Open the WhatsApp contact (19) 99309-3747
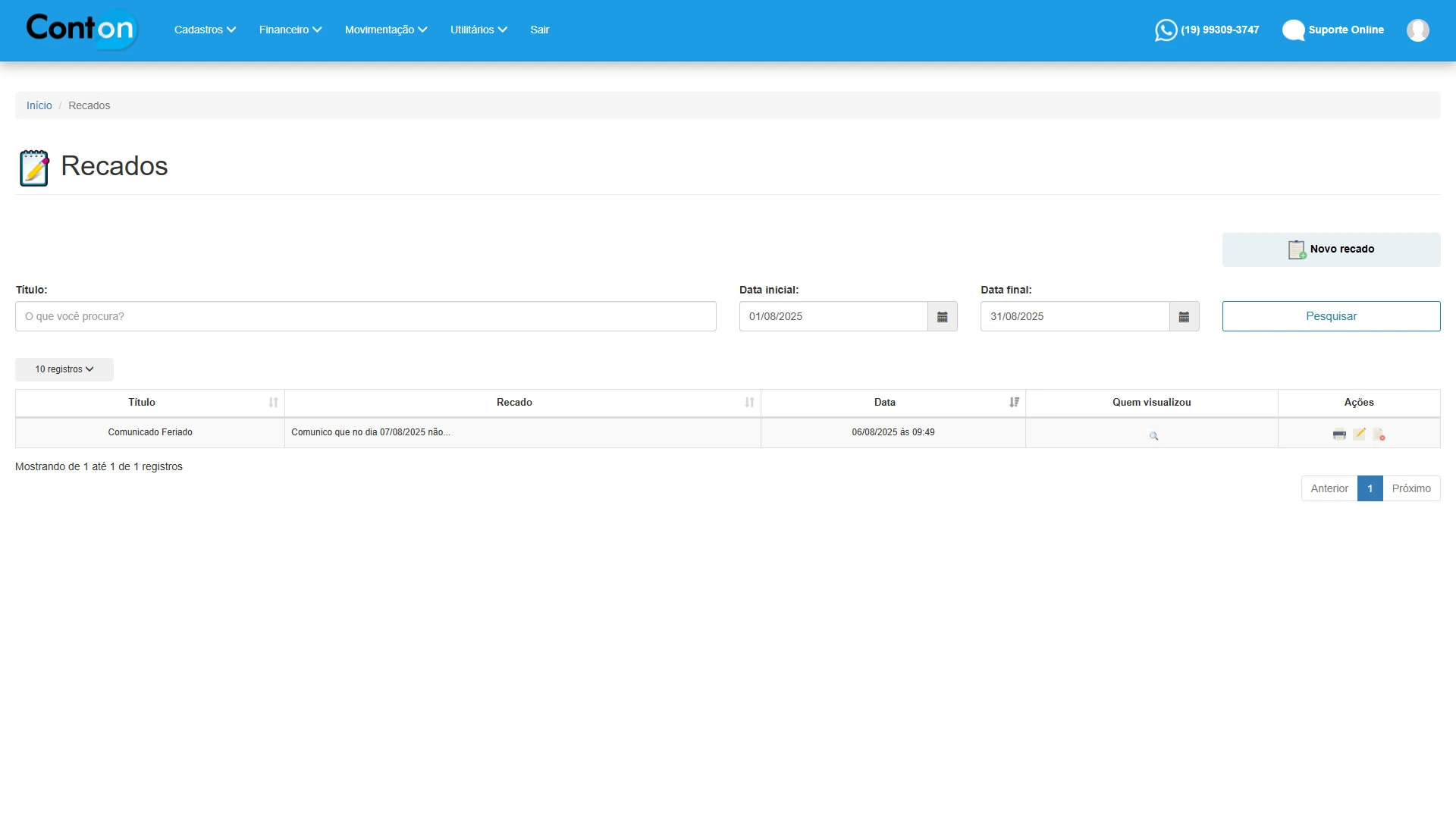 click(1207, 30)
